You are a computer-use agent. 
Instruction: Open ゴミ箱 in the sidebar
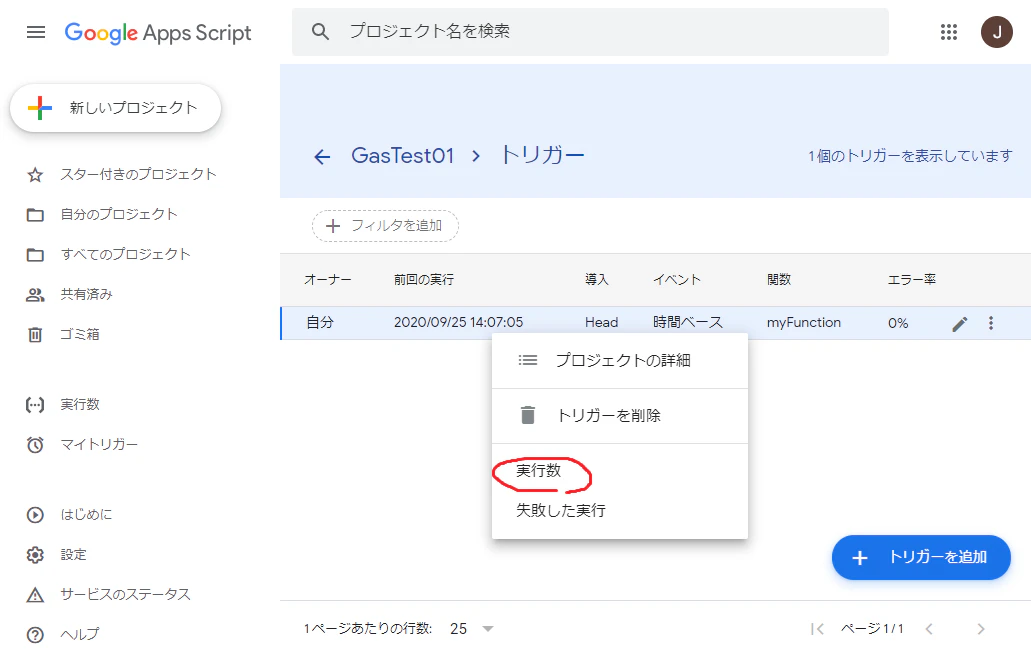pyautogui.click(x=80, y=334)
